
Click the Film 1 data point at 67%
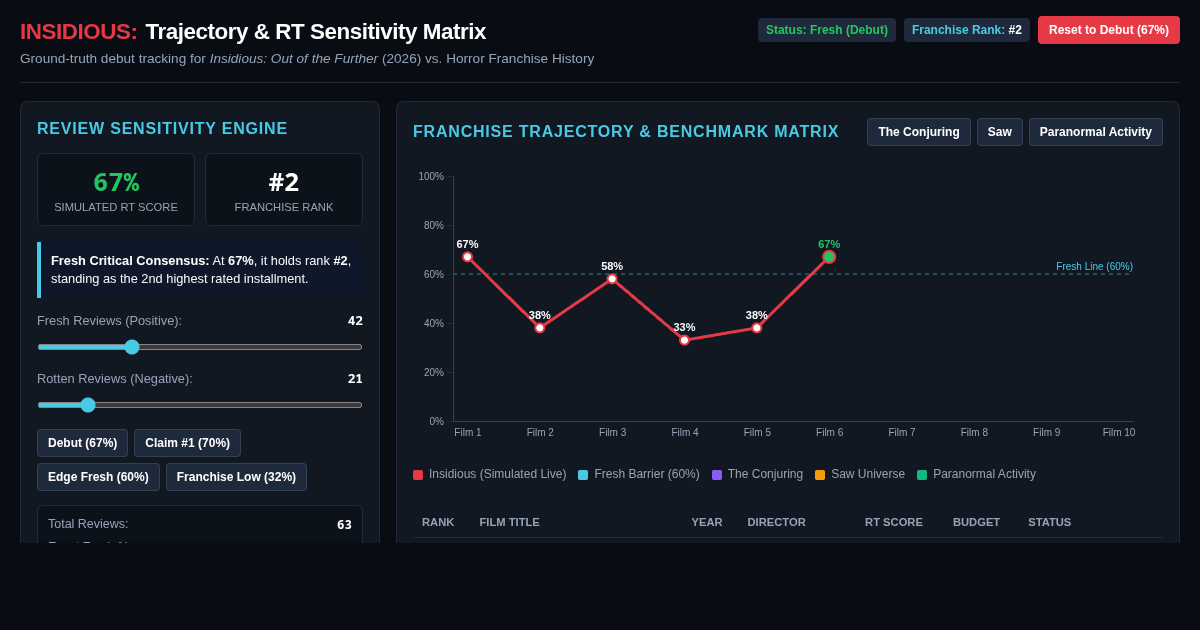pyautogui.click(x=467, y=257)
